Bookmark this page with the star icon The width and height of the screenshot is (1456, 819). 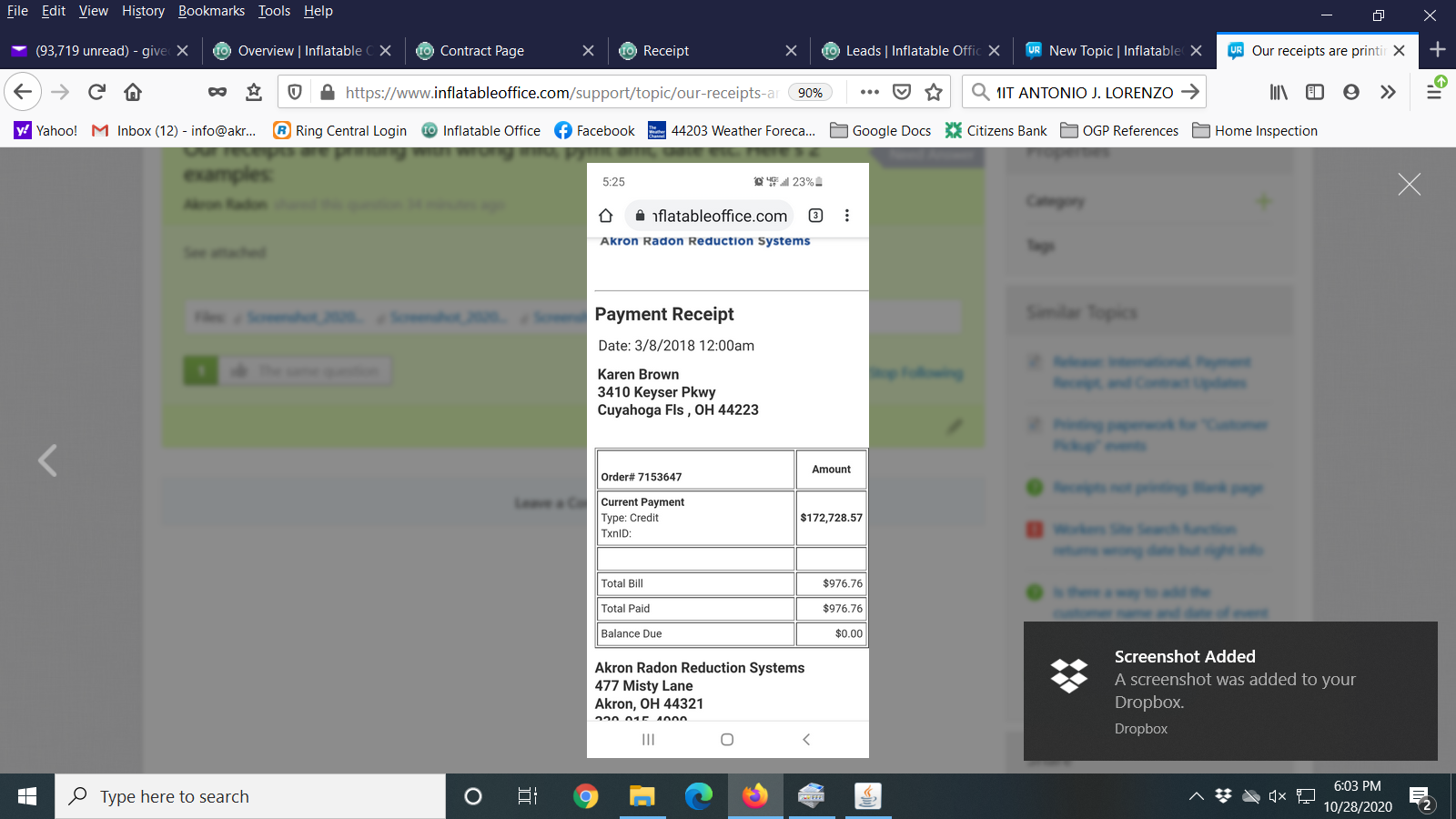(934, 92)
